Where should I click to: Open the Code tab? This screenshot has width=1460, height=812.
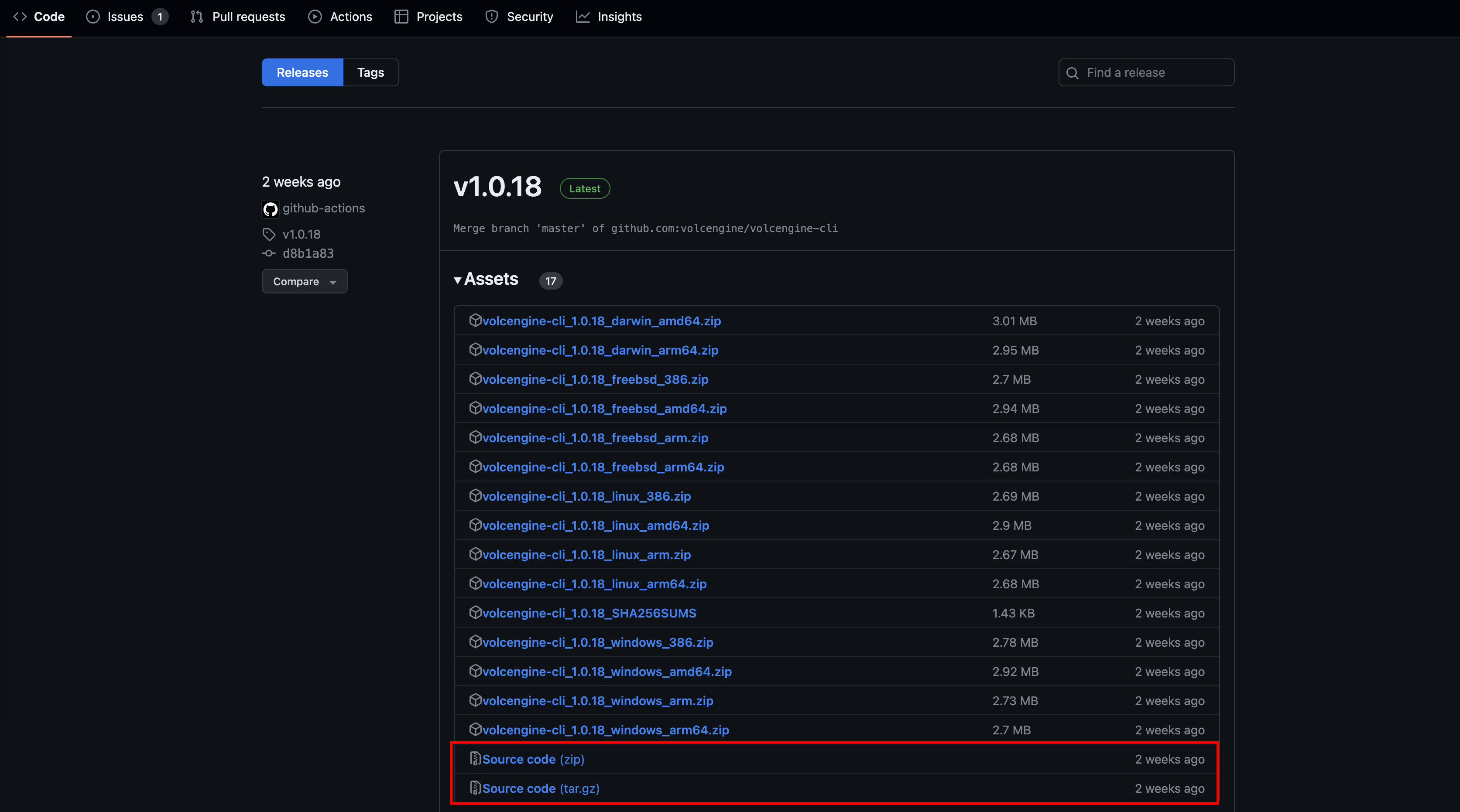click(x=38, y=17)
